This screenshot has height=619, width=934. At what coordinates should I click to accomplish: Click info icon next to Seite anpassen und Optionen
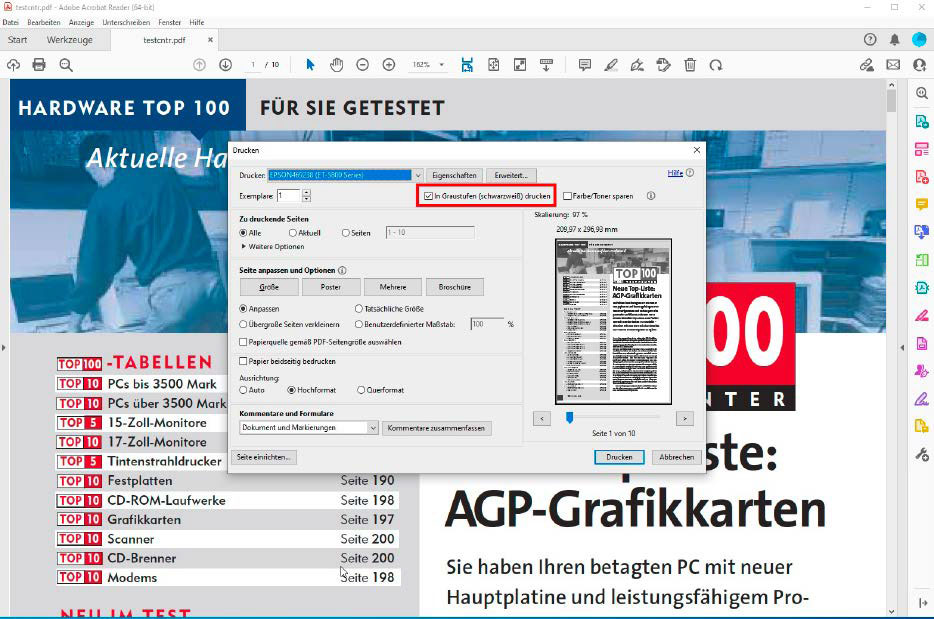point(343,270)
